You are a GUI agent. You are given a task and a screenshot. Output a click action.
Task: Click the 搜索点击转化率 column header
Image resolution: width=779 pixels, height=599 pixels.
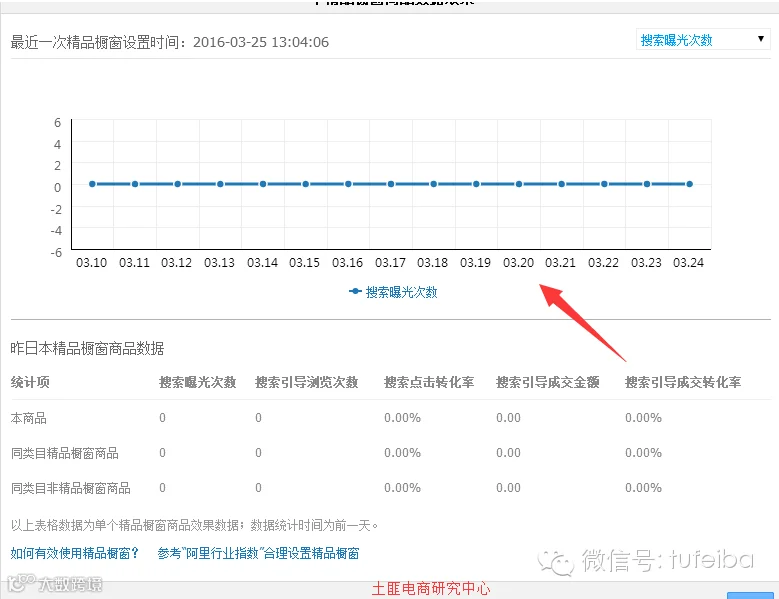pyautogui.click(x=429, y=382)
